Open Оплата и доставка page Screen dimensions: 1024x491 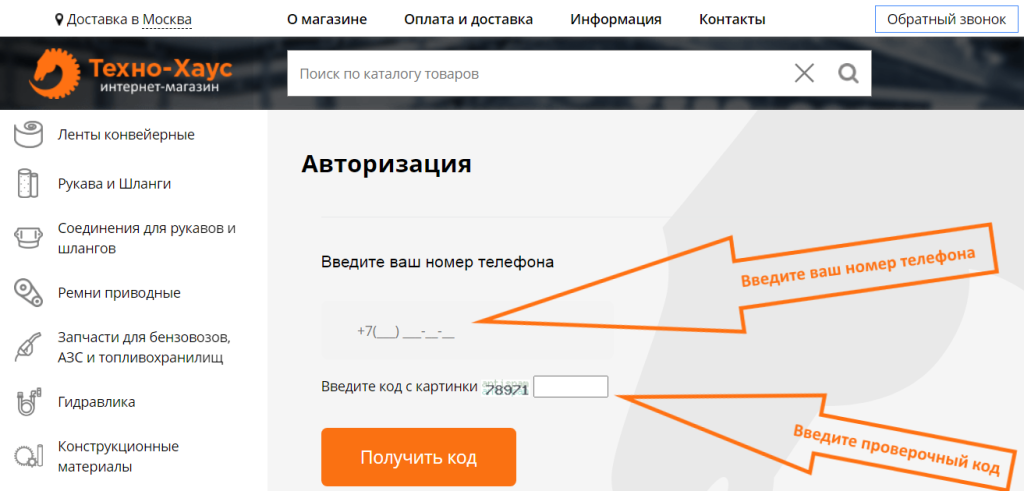[x=468, y=19]
